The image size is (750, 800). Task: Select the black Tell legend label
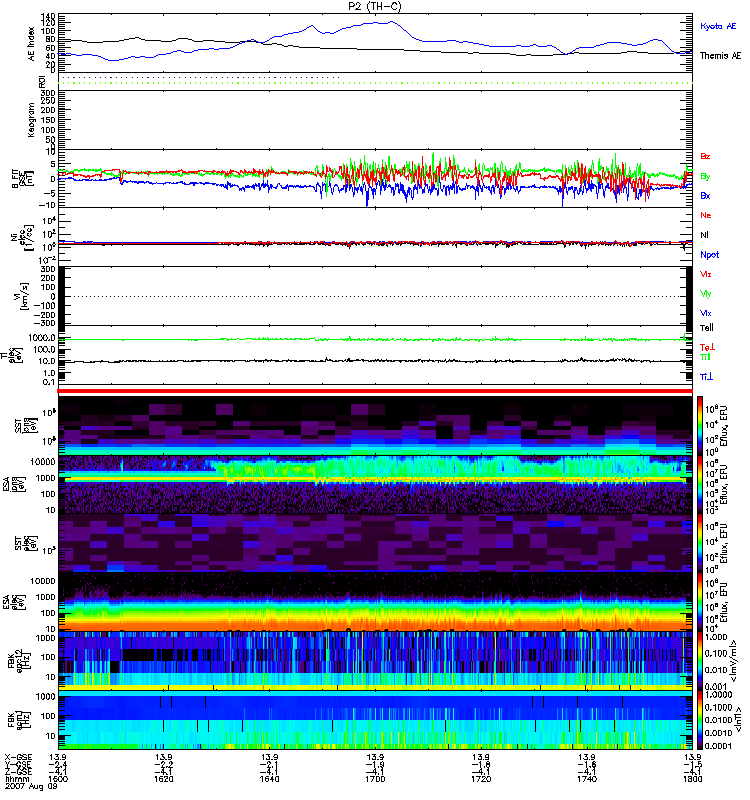pyautogui.click(x=707, y=328)
